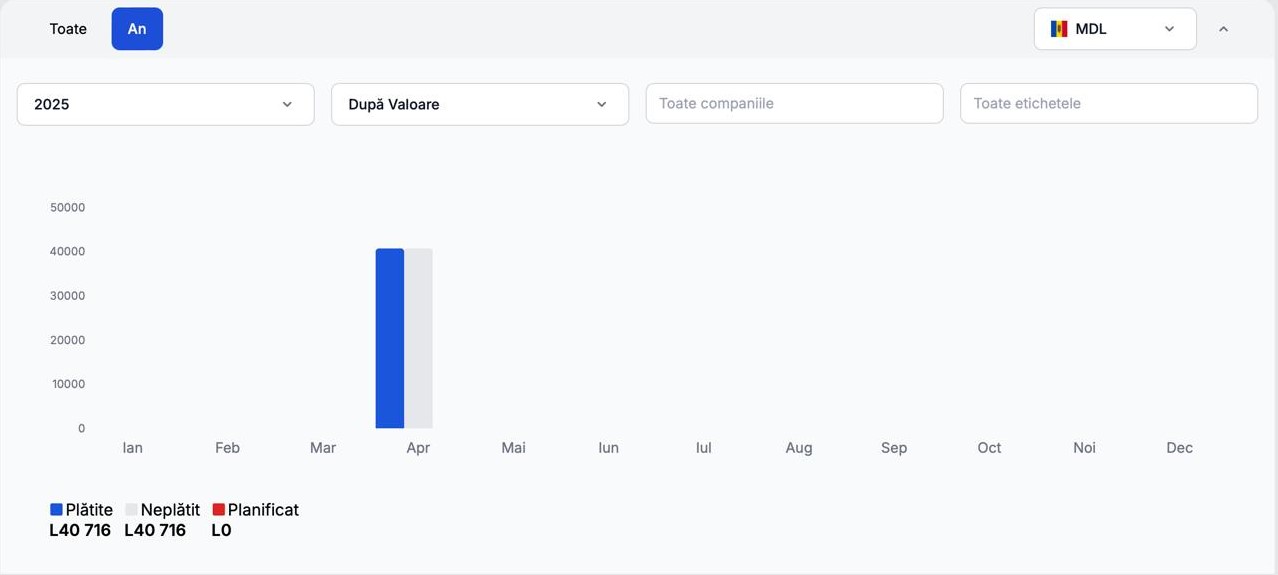Focus the Toate etichetele tags field
This screenshot has height=575, width=1278.
click(x=1108, y=104)
